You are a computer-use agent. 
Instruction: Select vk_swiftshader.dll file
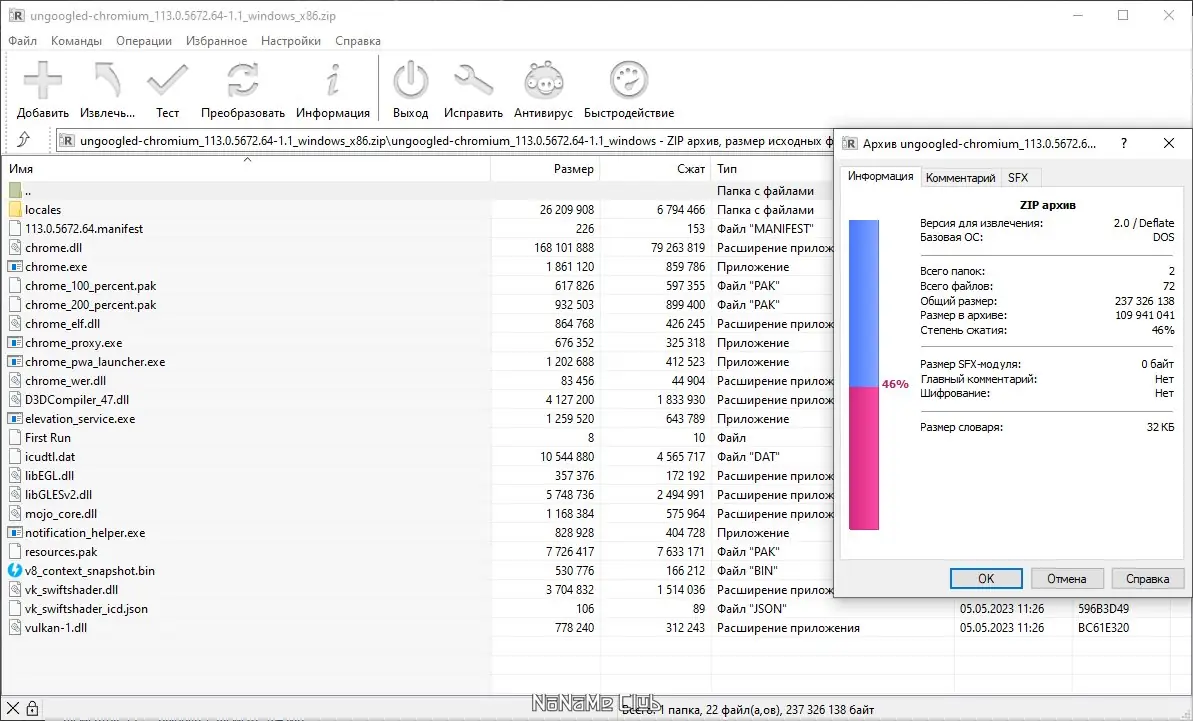(72, 590)
